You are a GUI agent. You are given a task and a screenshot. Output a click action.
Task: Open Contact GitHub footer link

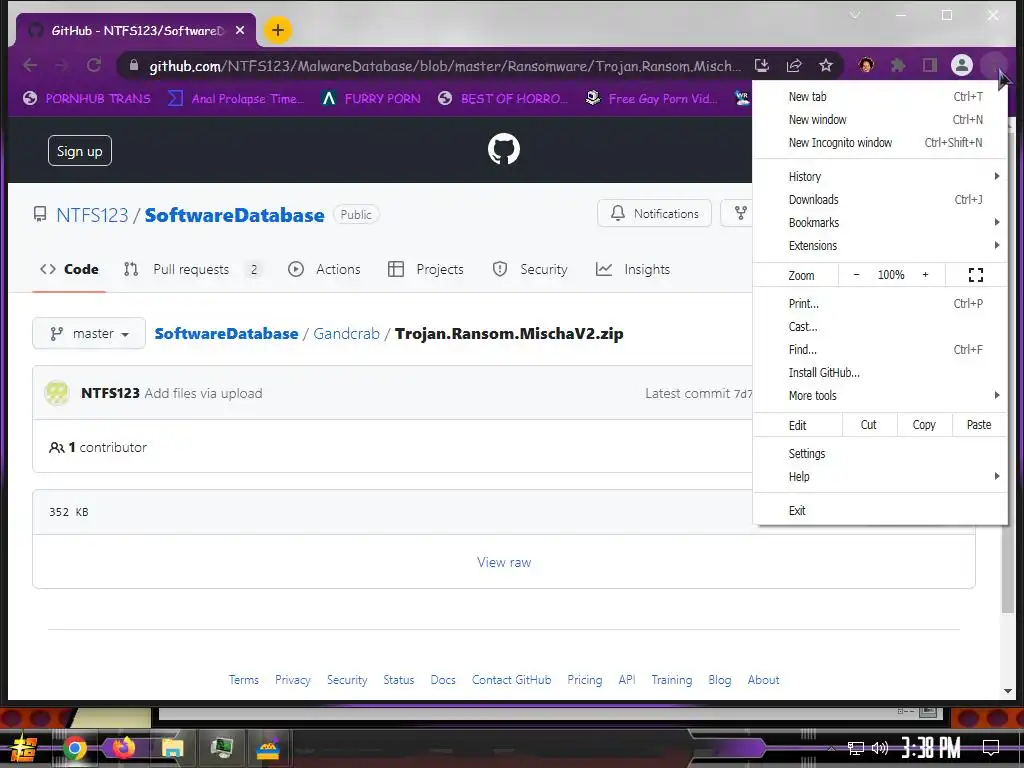pos(511,680)
